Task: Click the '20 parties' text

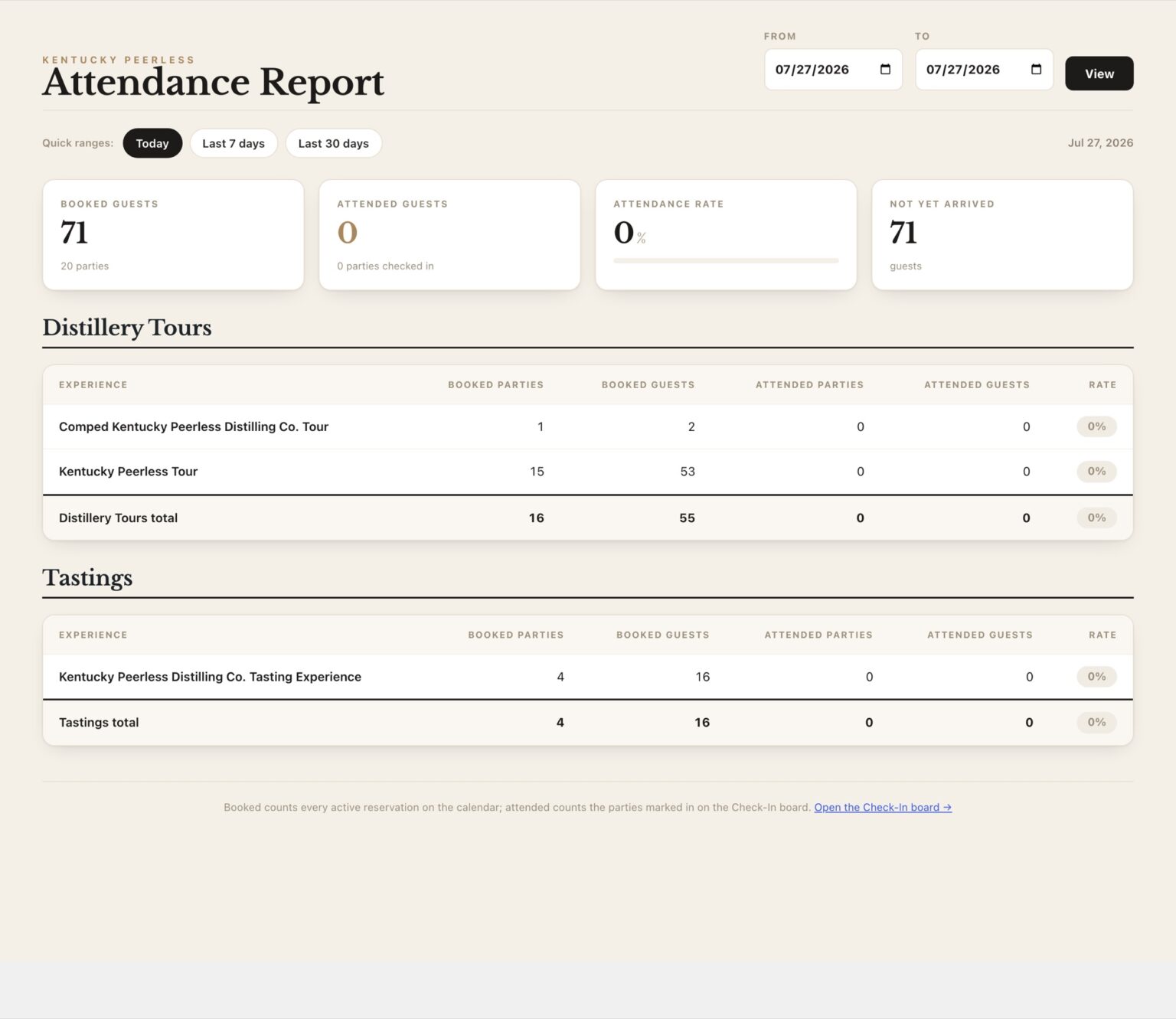Action: [85, 266]
